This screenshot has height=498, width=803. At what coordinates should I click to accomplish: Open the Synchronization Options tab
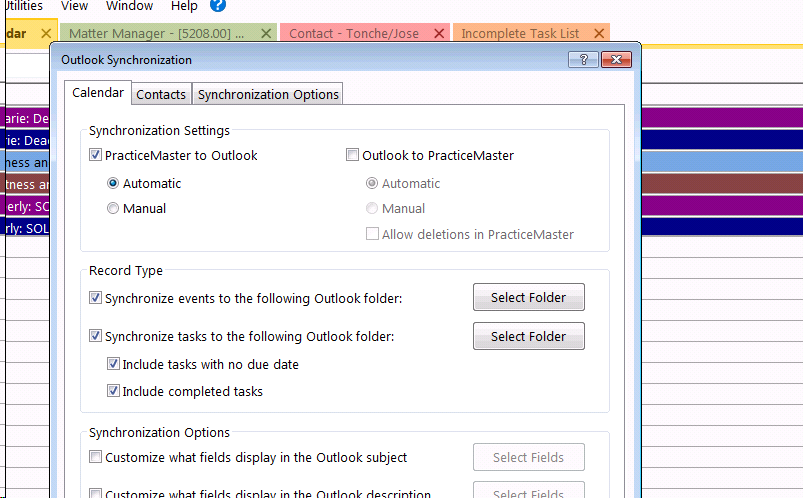coord(268,94)
